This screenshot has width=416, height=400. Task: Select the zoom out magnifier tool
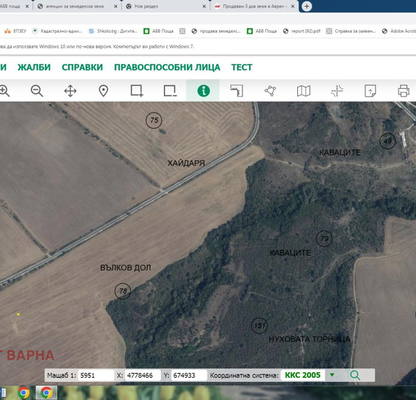37,91
